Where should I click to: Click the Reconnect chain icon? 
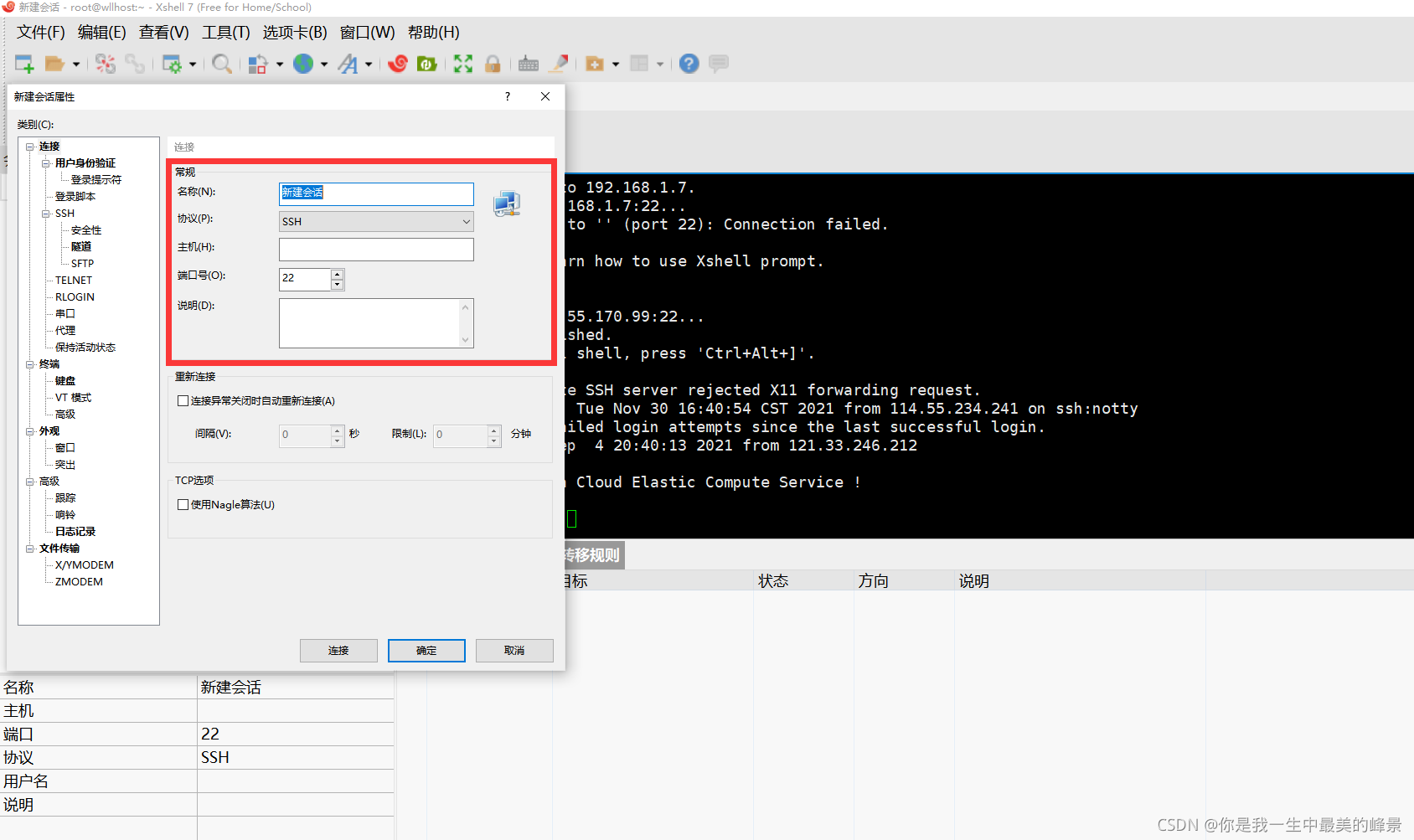tap(135, 64)
